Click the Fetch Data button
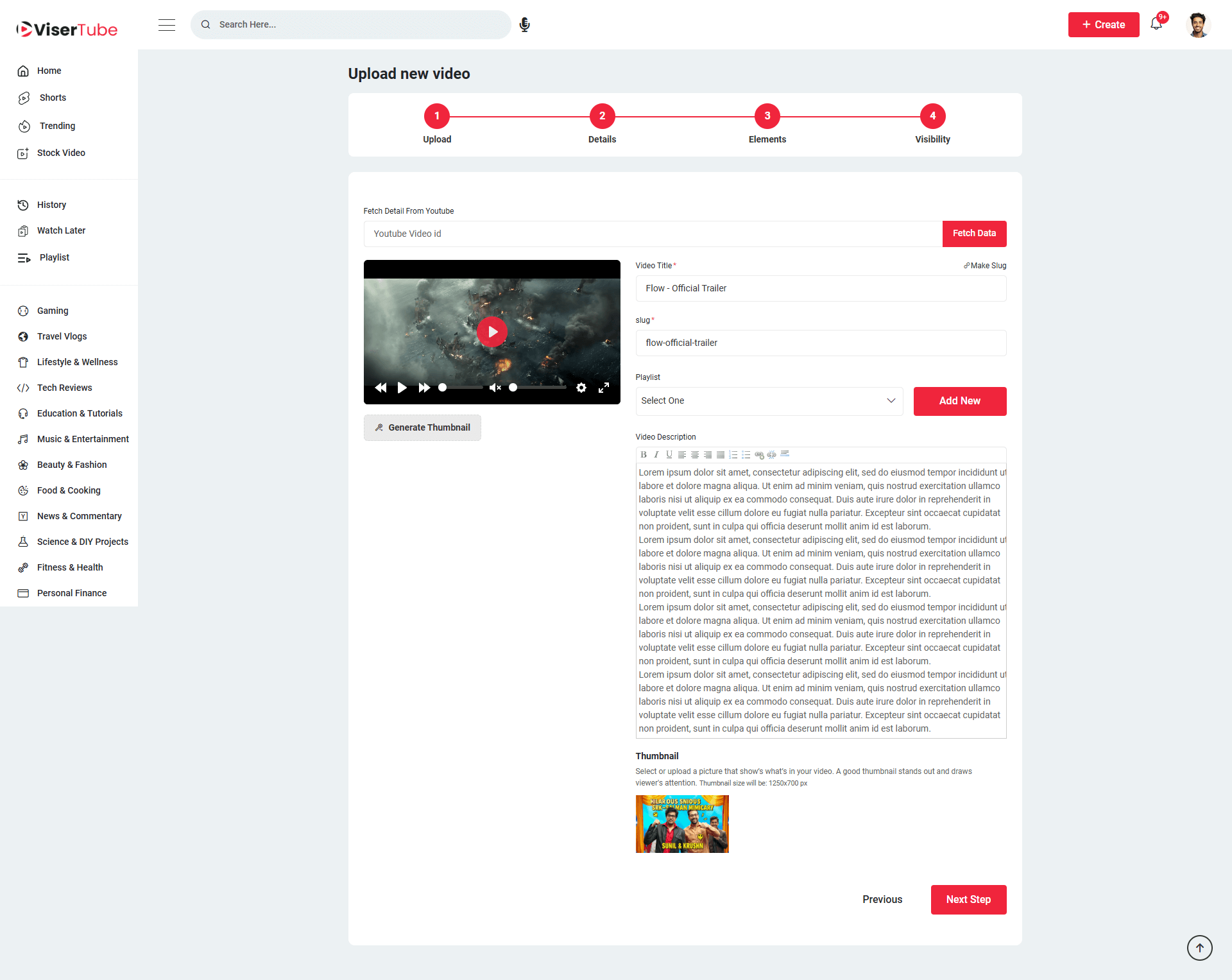Image resolution: width=1232 pixels, height=980 pixels. 974,234
